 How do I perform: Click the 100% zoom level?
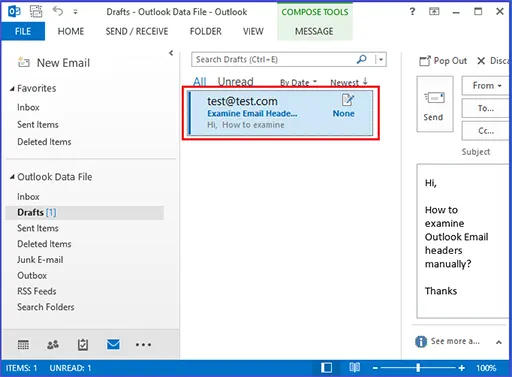coord(486,368)
